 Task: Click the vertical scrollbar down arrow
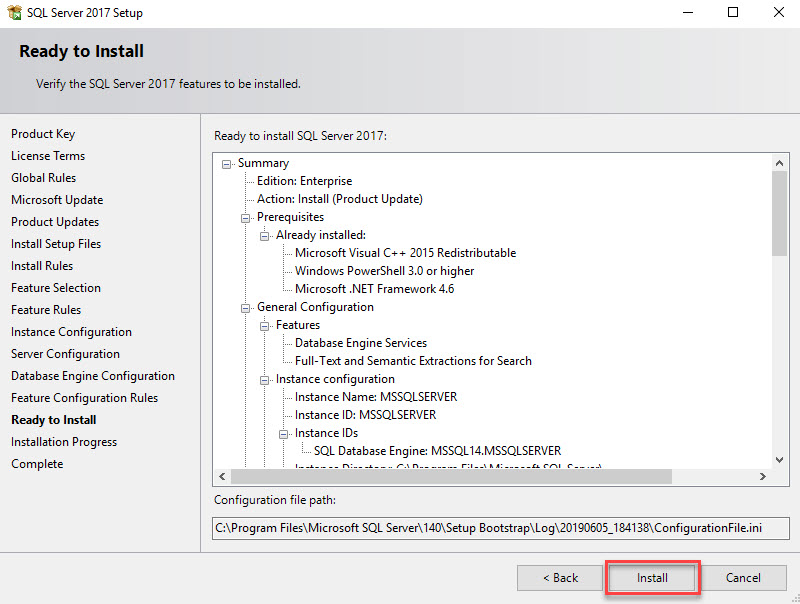click(x=779, y=460)
